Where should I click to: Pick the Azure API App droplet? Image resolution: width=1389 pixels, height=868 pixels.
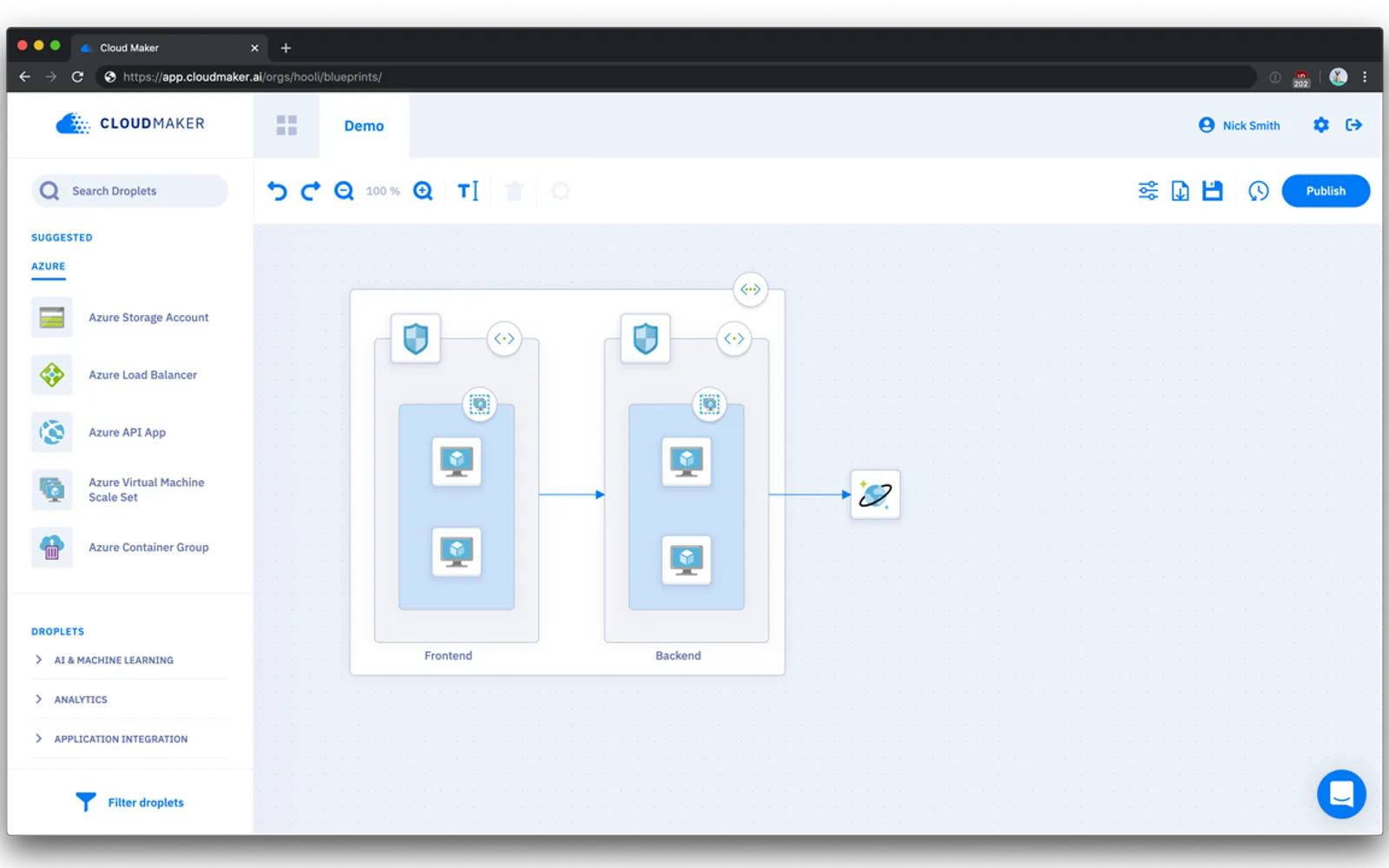(100, 432)
